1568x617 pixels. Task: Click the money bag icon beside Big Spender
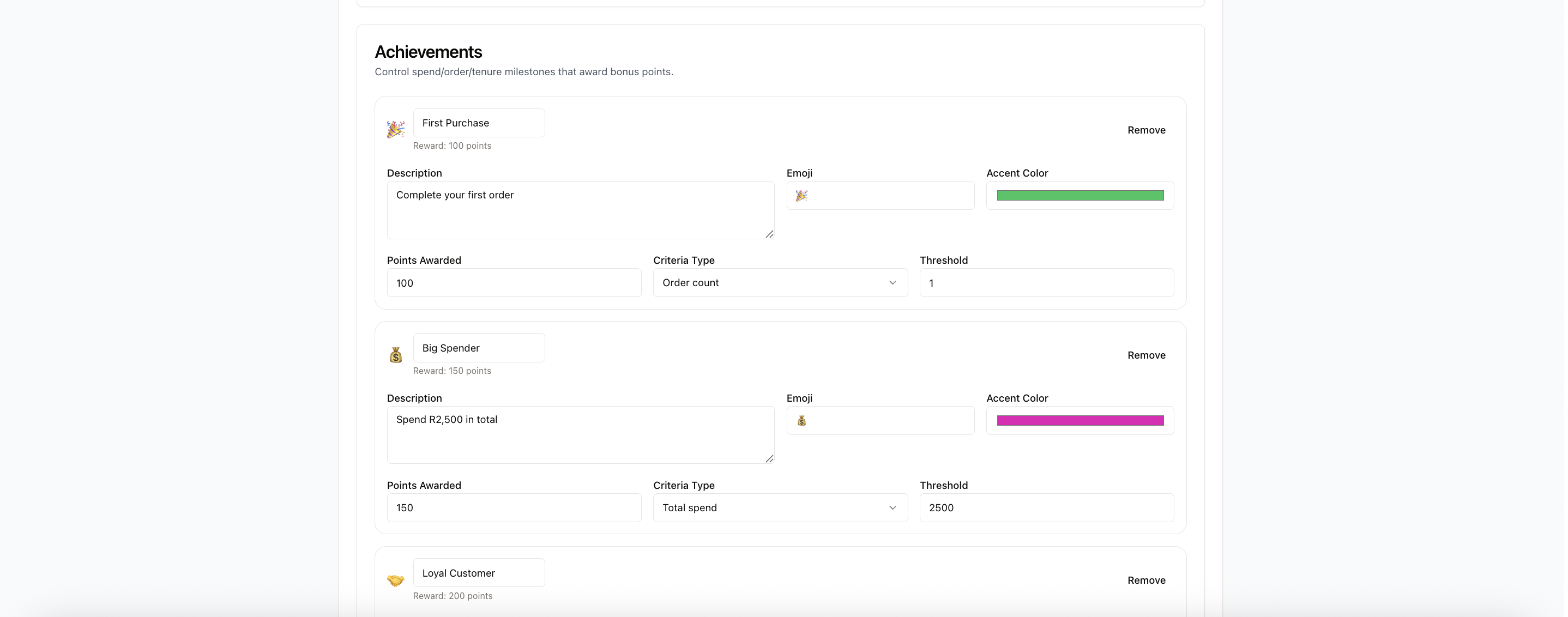(x=395, y=355)
